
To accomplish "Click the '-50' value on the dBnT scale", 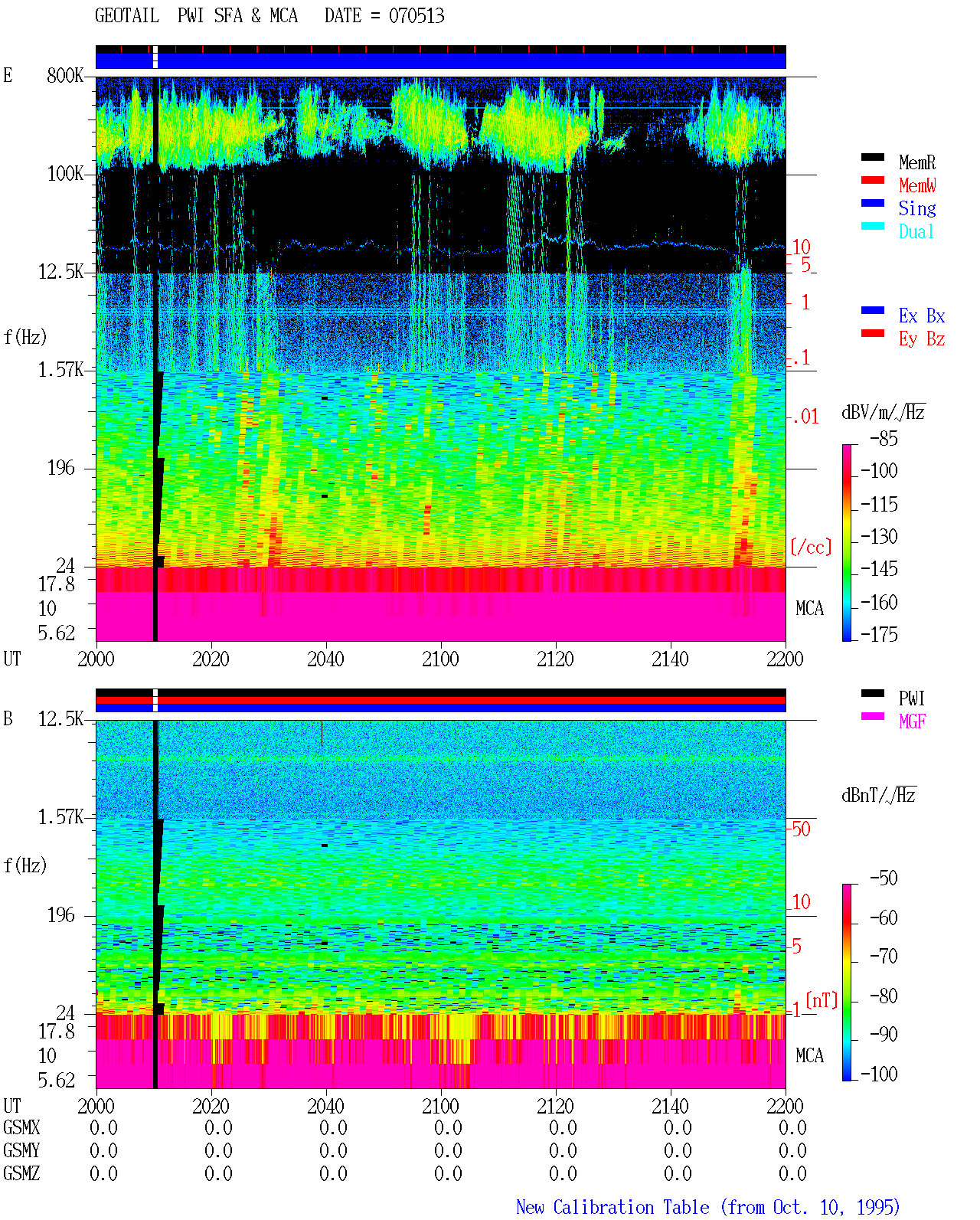I will (884, 878).
